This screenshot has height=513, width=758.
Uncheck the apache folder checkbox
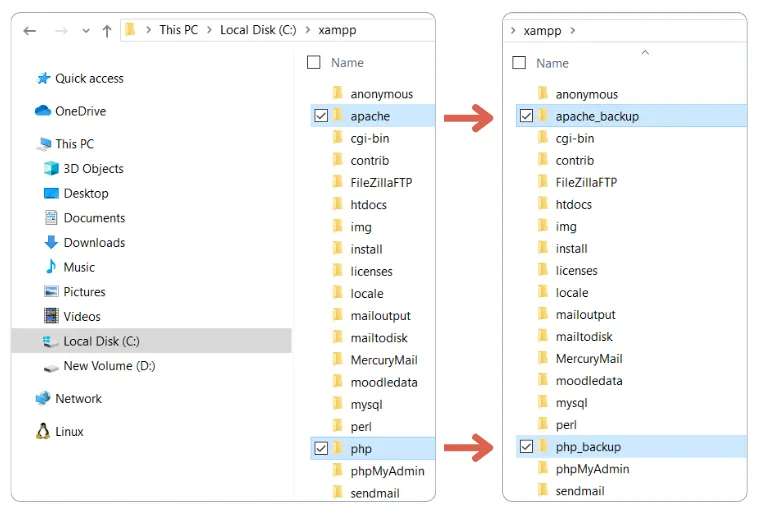pyautogui.click(x=321, y=116)
